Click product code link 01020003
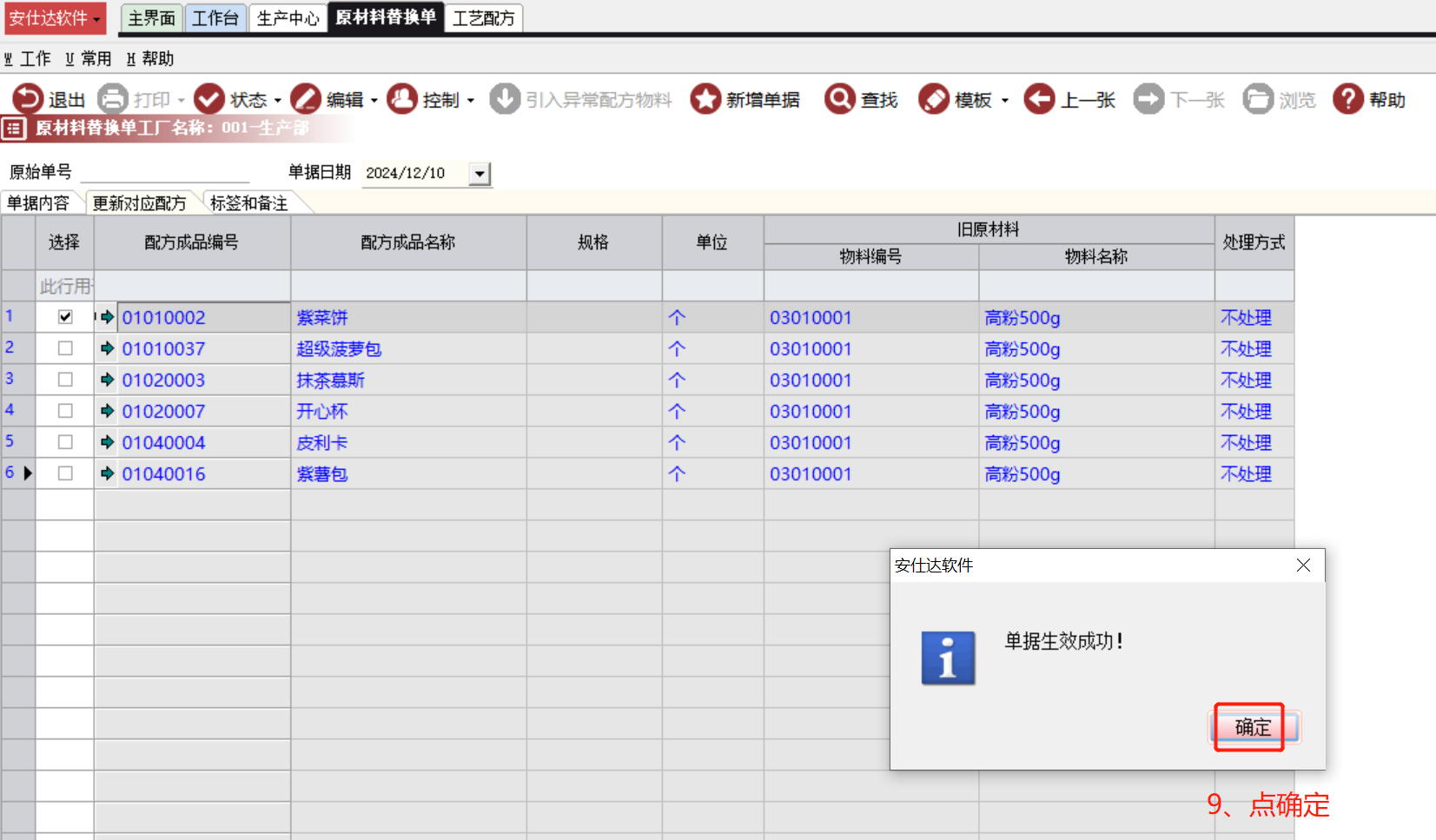 163,380
